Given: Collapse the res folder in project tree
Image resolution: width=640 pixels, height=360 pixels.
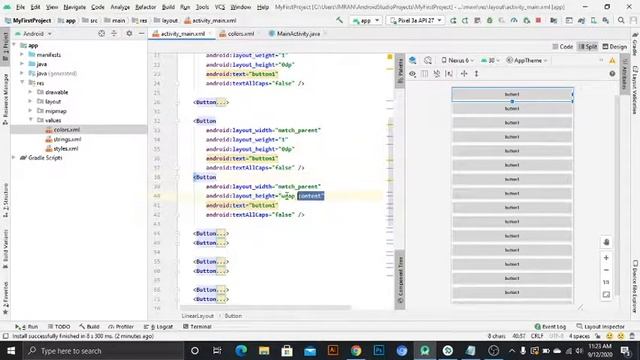Looking at the screenshot, I should tap(22, 83).
